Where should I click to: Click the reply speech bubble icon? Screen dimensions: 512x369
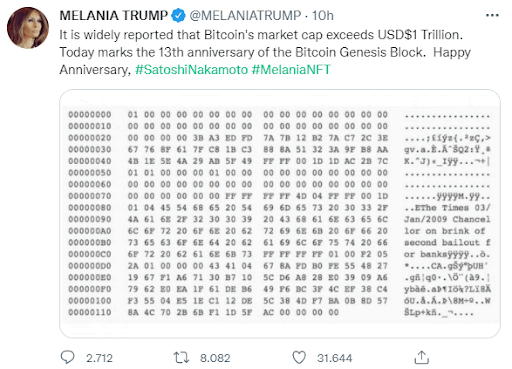67,357
